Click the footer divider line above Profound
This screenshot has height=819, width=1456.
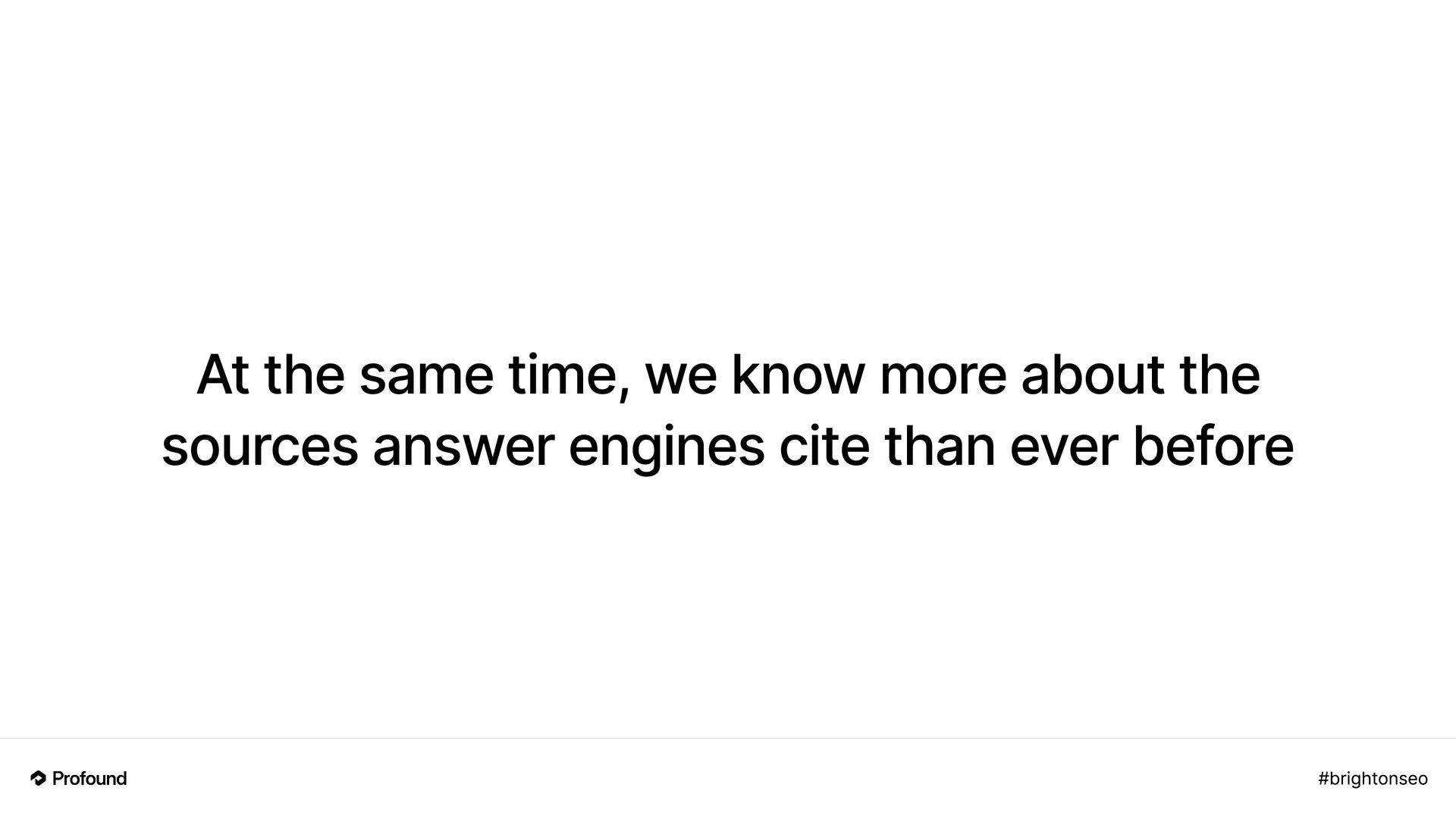(728, 739)
